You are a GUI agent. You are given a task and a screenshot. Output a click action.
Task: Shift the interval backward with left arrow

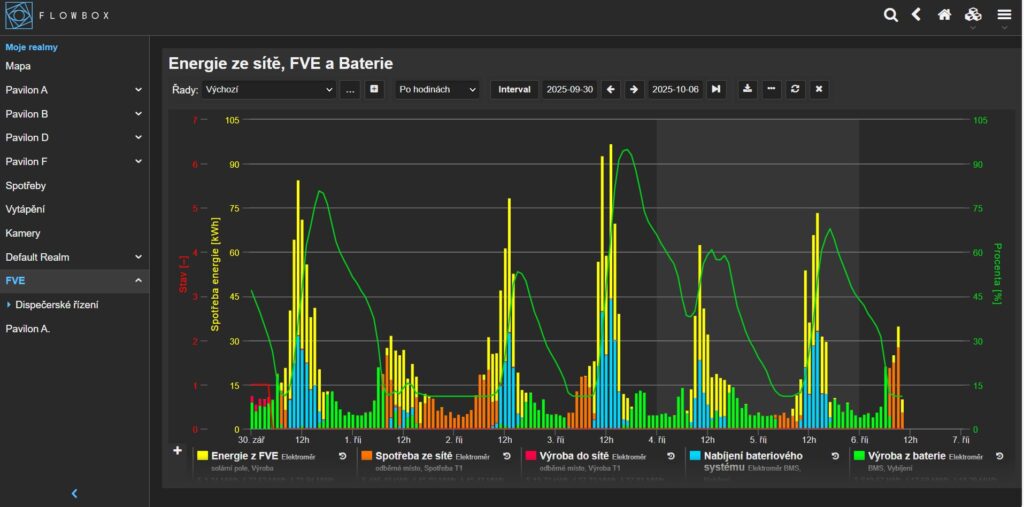tap(611, 89)
